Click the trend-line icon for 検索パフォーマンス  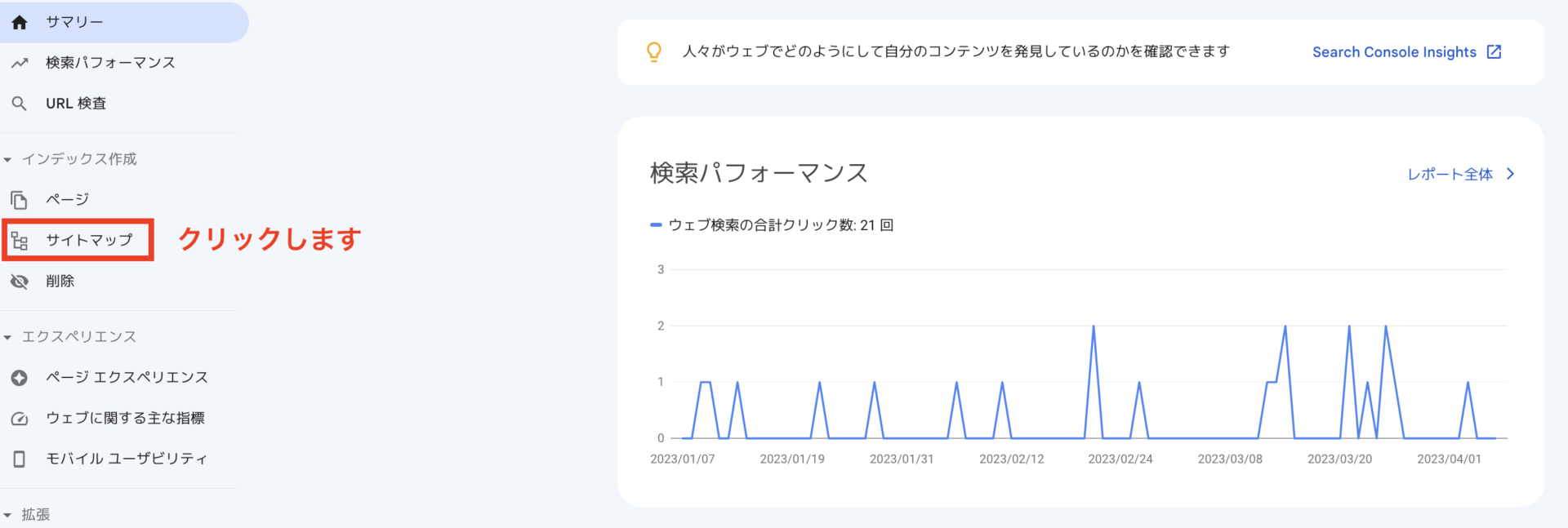[x=20, y=63]
